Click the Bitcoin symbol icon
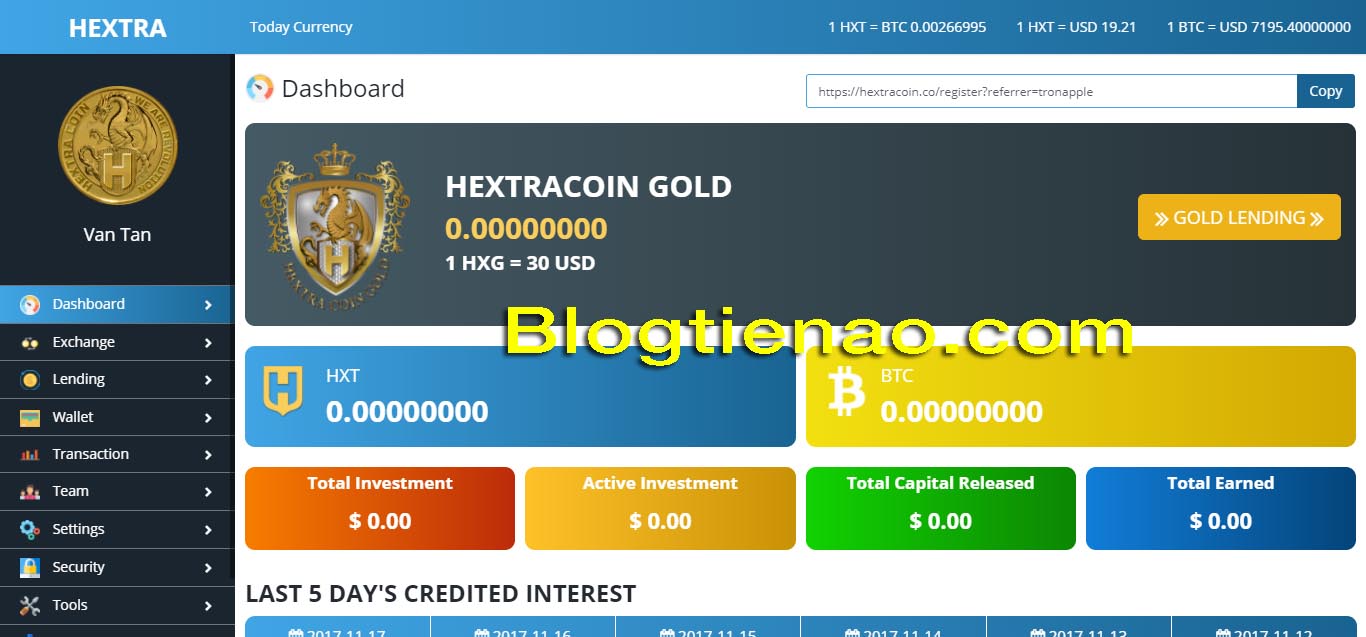 tap(846, 393)
